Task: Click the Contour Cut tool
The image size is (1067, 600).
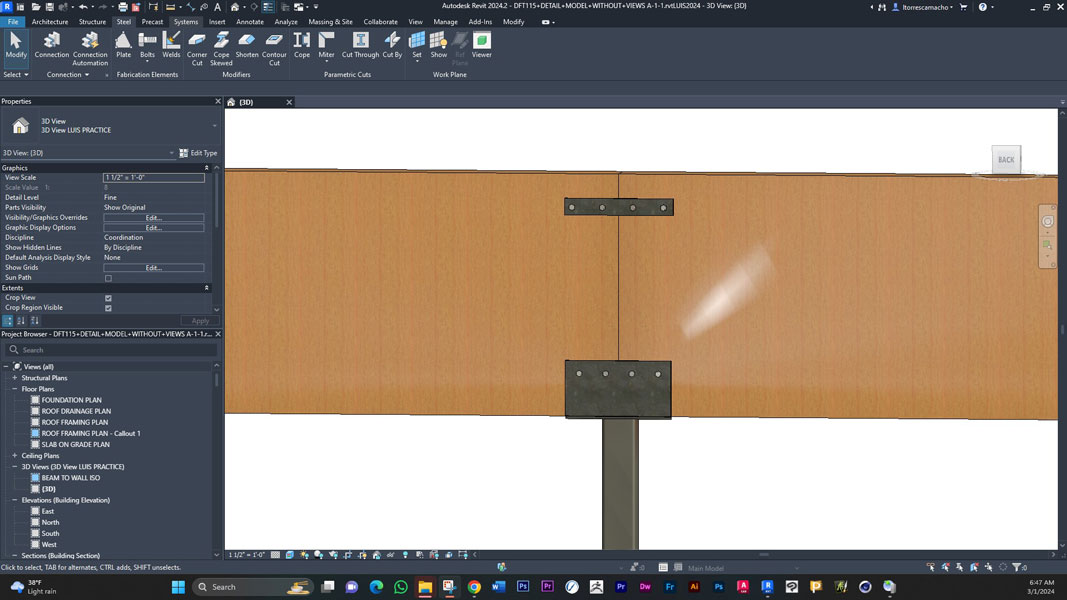Action: point(274,46)
